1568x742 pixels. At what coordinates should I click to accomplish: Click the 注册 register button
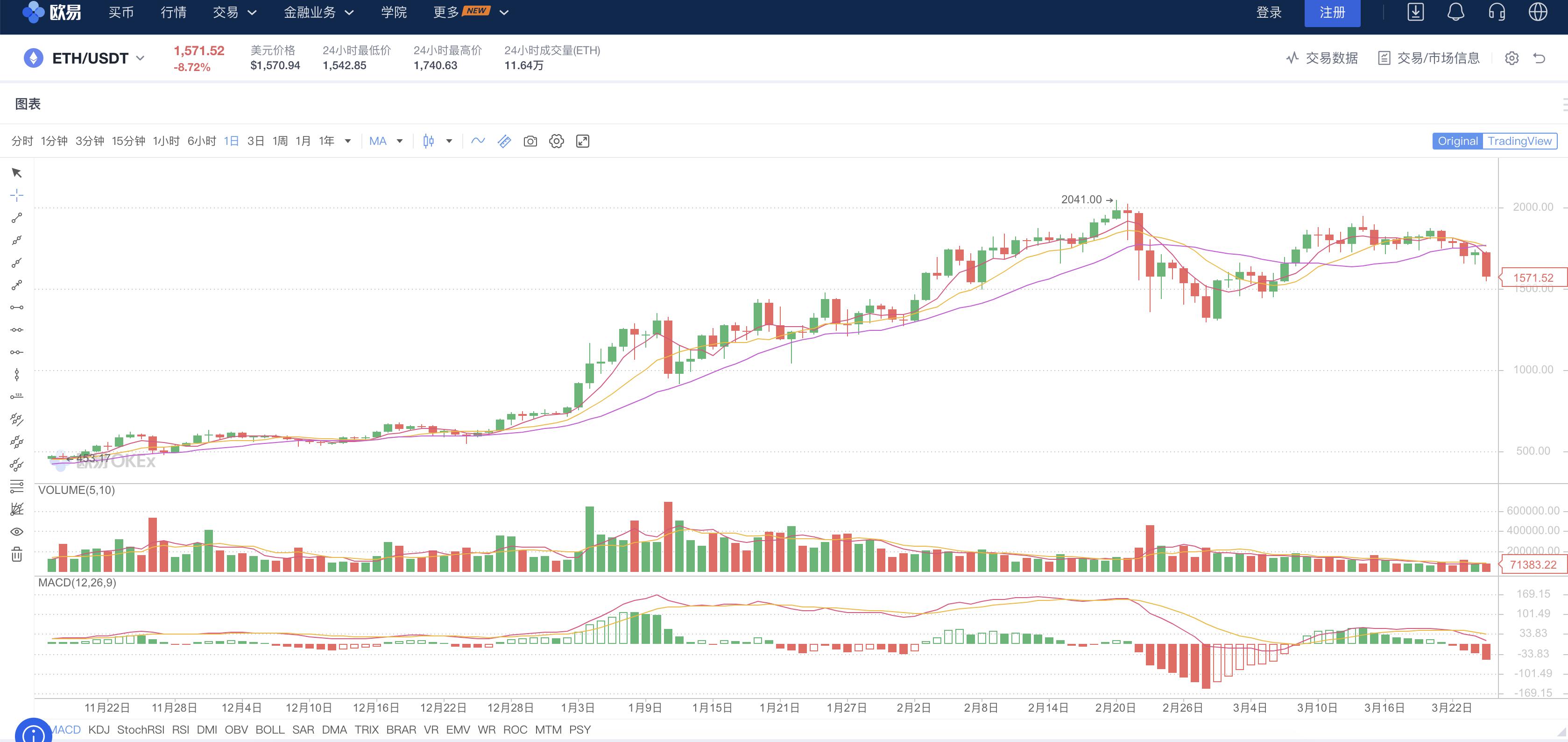click(1332, 13)
